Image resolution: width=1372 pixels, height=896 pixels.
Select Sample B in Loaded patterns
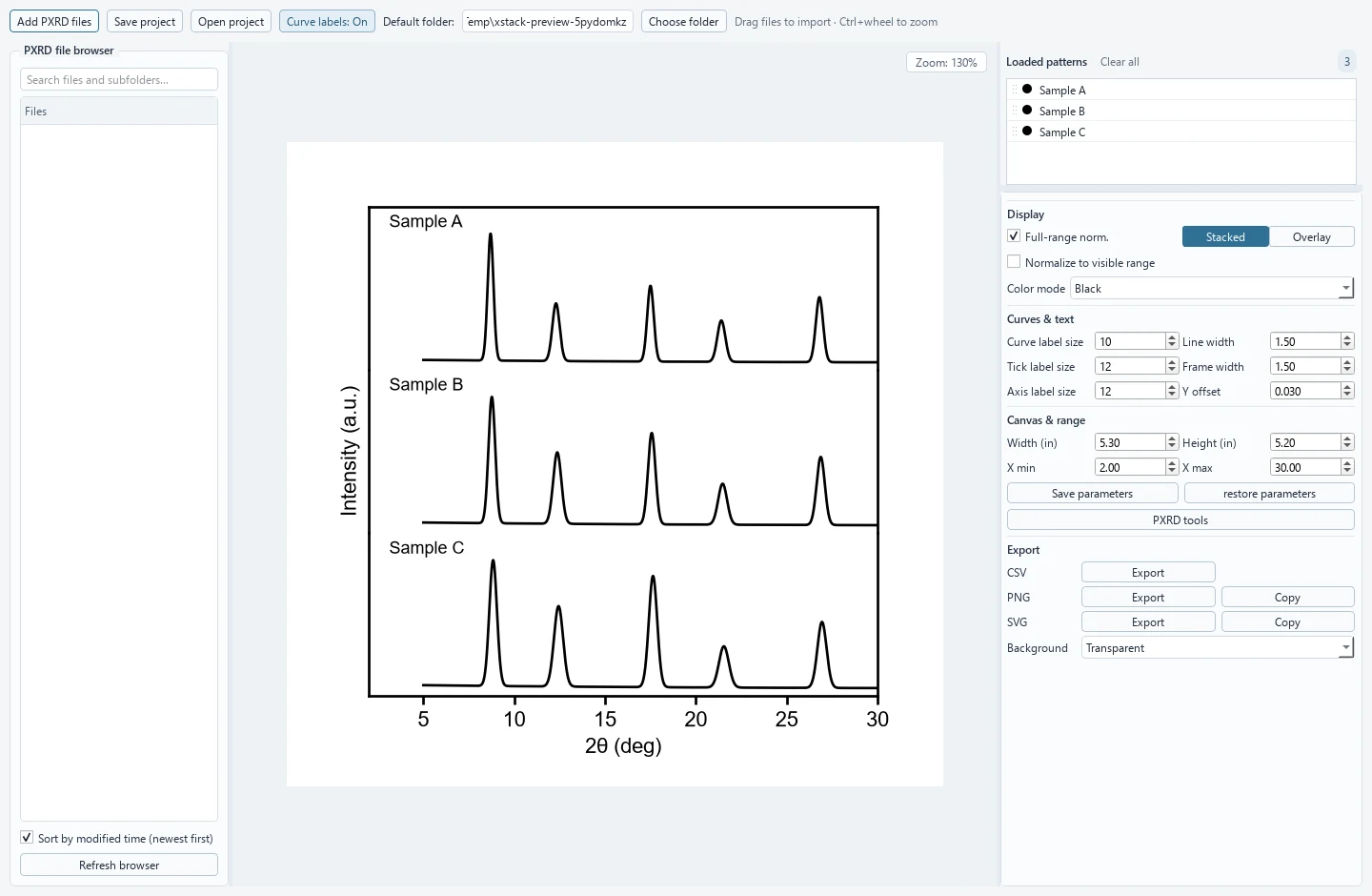[x=1181, y=111]
